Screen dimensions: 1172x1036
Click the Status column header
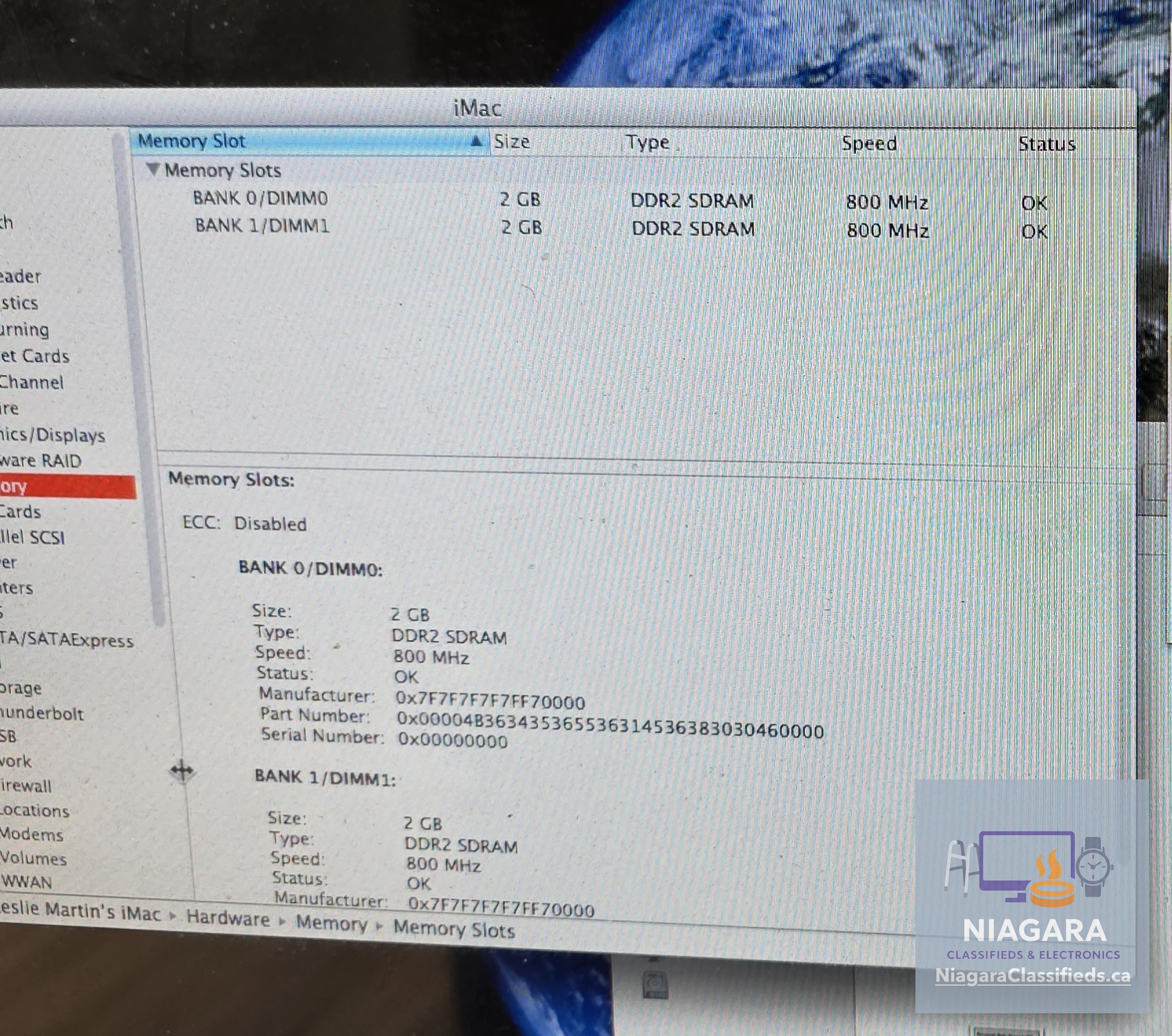pyautogui.click(x=1047, y=144)
